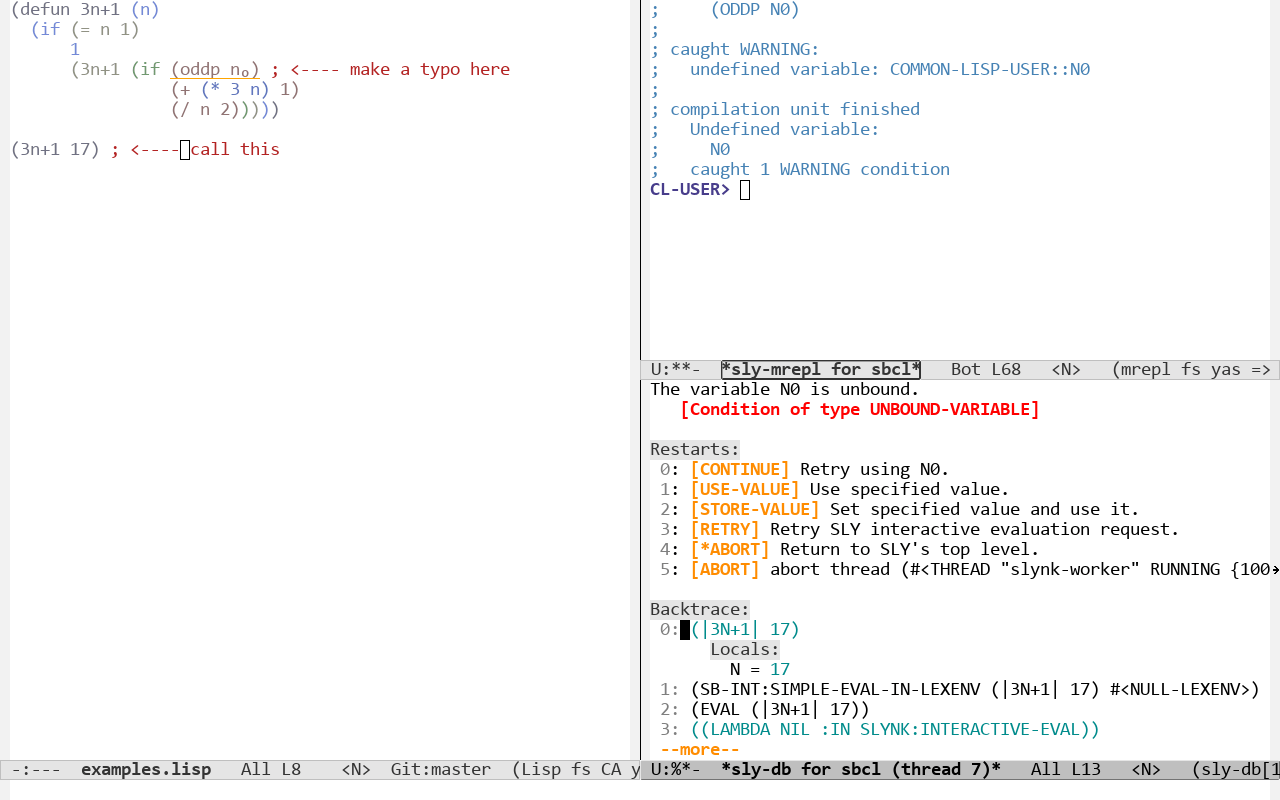Select the examples.lisp buffer name

[x=146, y=769]
